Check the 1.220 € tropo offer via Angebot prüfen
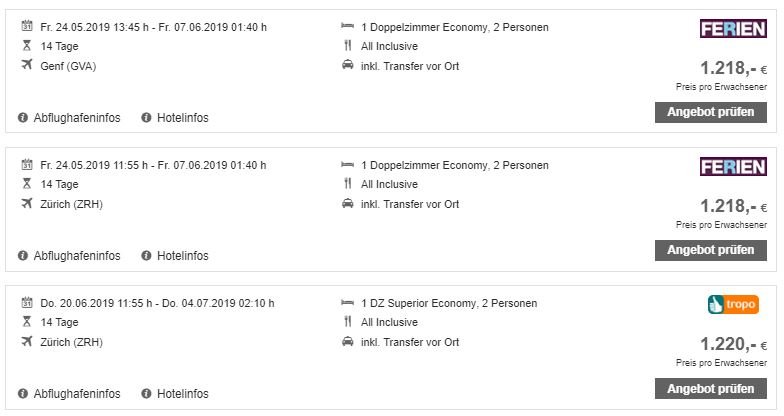Screen dimensions: 784x416 tap(711, 388)
